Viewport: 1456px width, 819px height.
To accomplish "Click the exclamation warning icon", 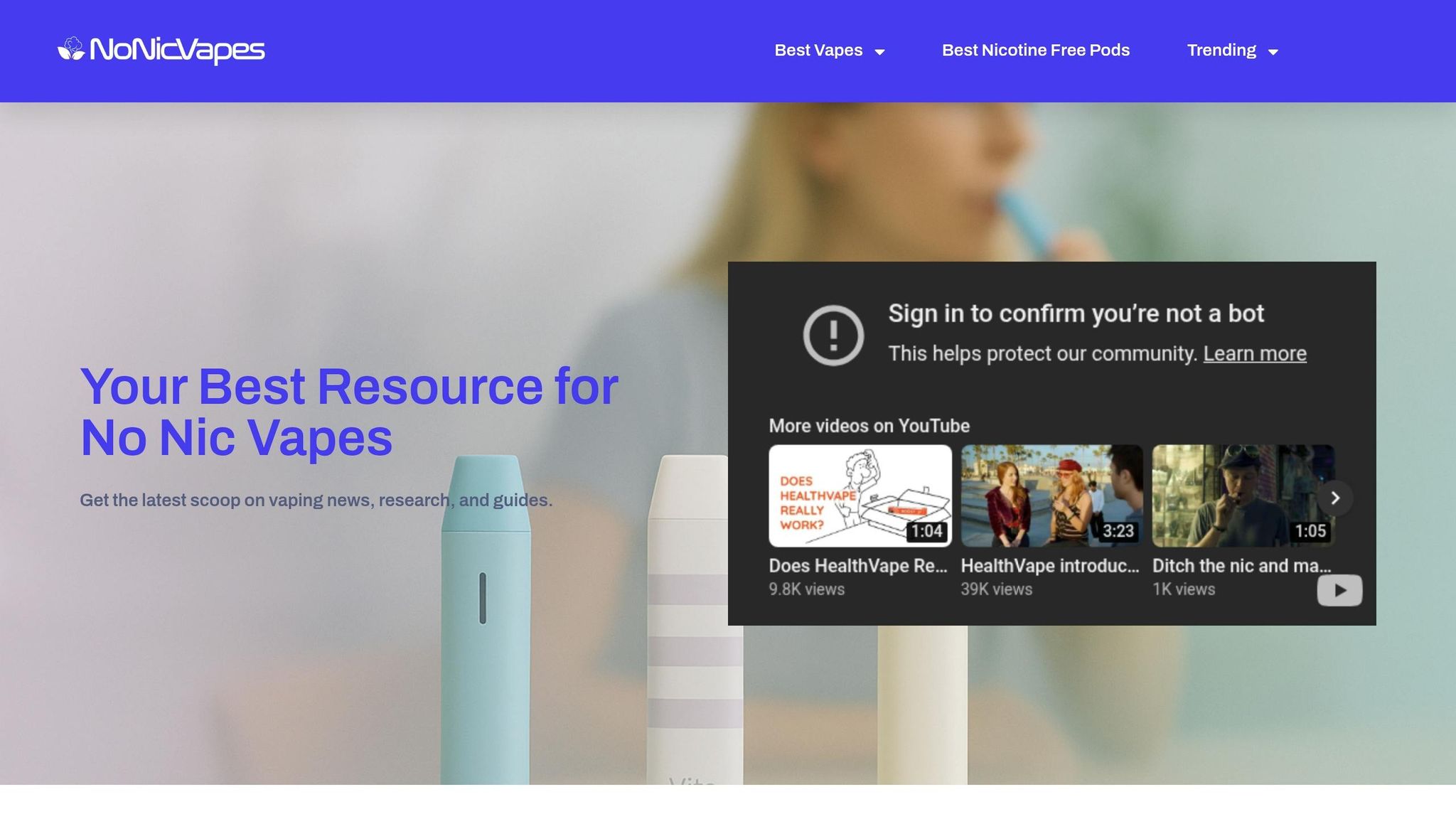I will coord(833,335).
